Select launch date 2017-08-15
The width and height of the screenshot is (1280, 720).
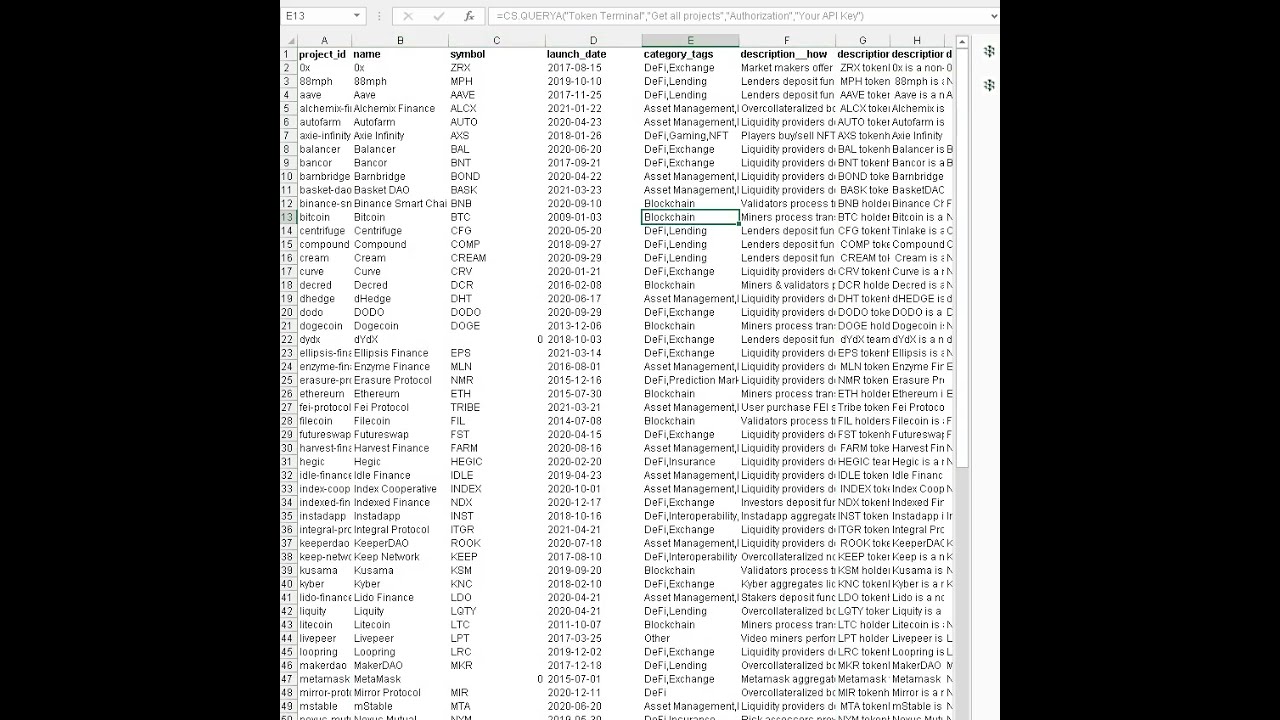tap(593, 68)
